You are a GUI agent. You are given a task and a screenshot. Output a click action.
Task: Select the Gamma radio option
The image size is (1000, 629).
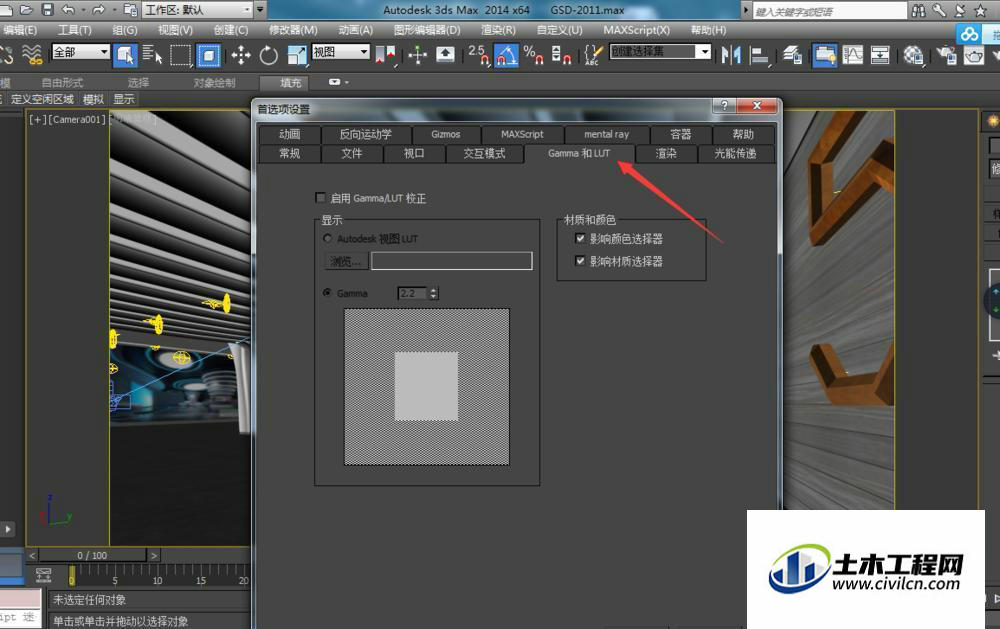point(327,293)
